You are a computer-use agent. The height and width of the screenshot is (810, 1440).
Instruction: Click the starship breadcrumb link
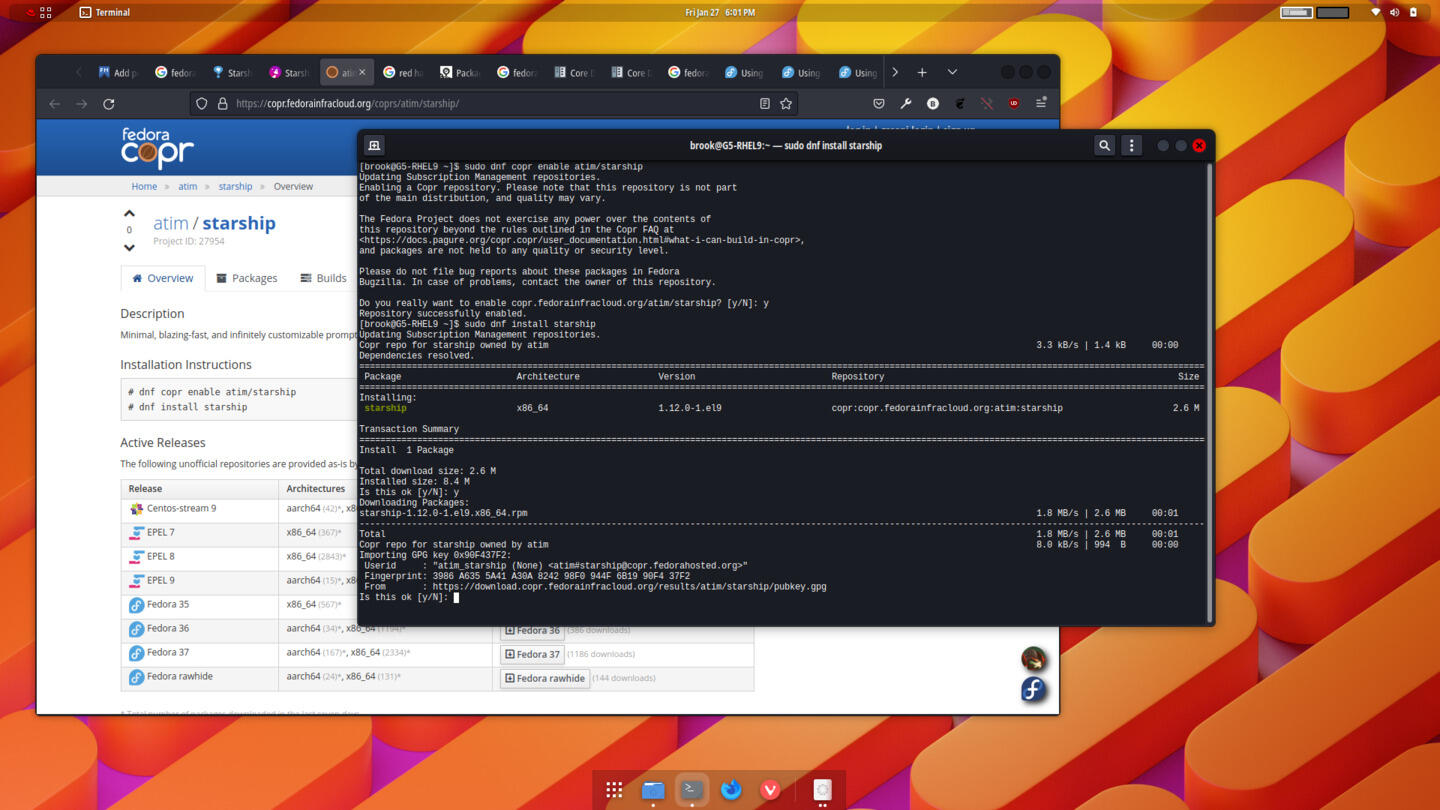coord(235,186)
